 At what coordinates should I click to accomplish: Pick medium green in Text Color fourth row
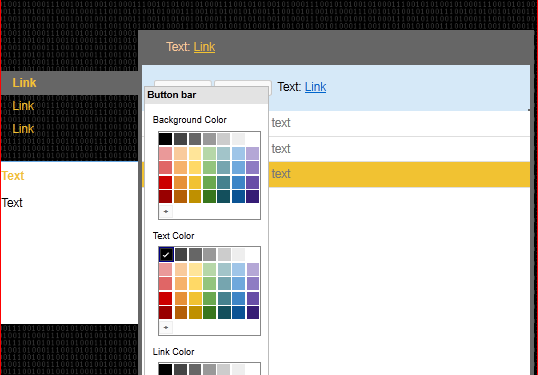(x=210, y=298)
